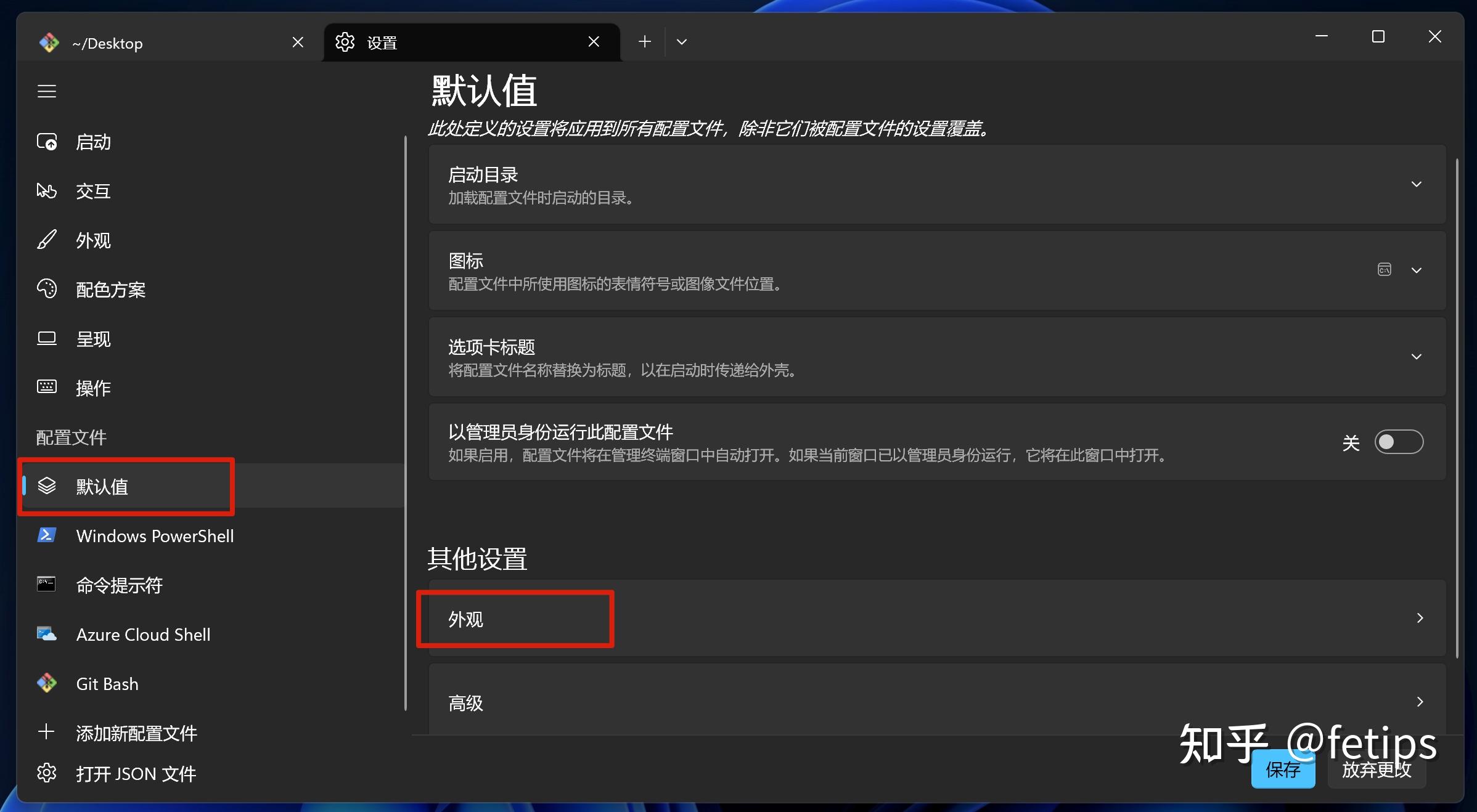Select the Windows PowerShell profile
The image size is (1477, 812).
point(154,536)
